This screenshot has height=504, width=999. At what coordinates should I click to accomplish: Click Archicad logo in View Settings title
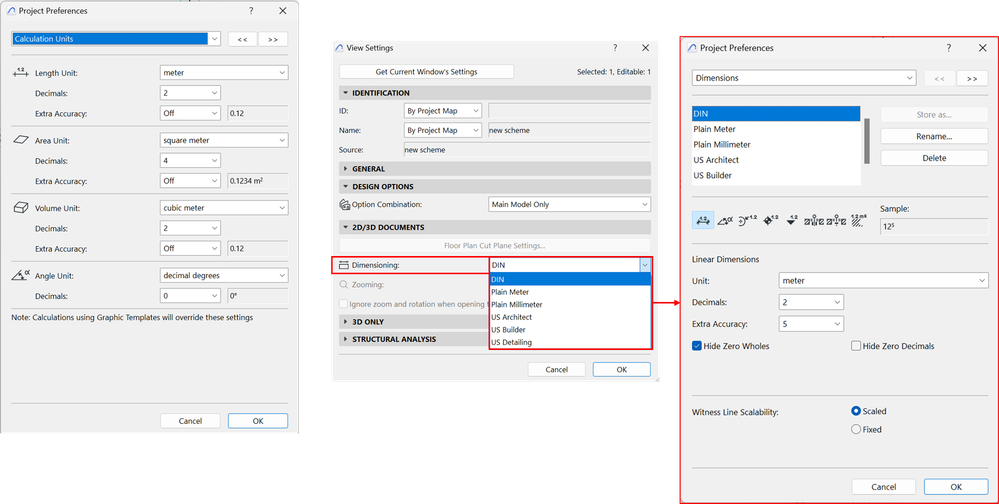pos(340,48)
